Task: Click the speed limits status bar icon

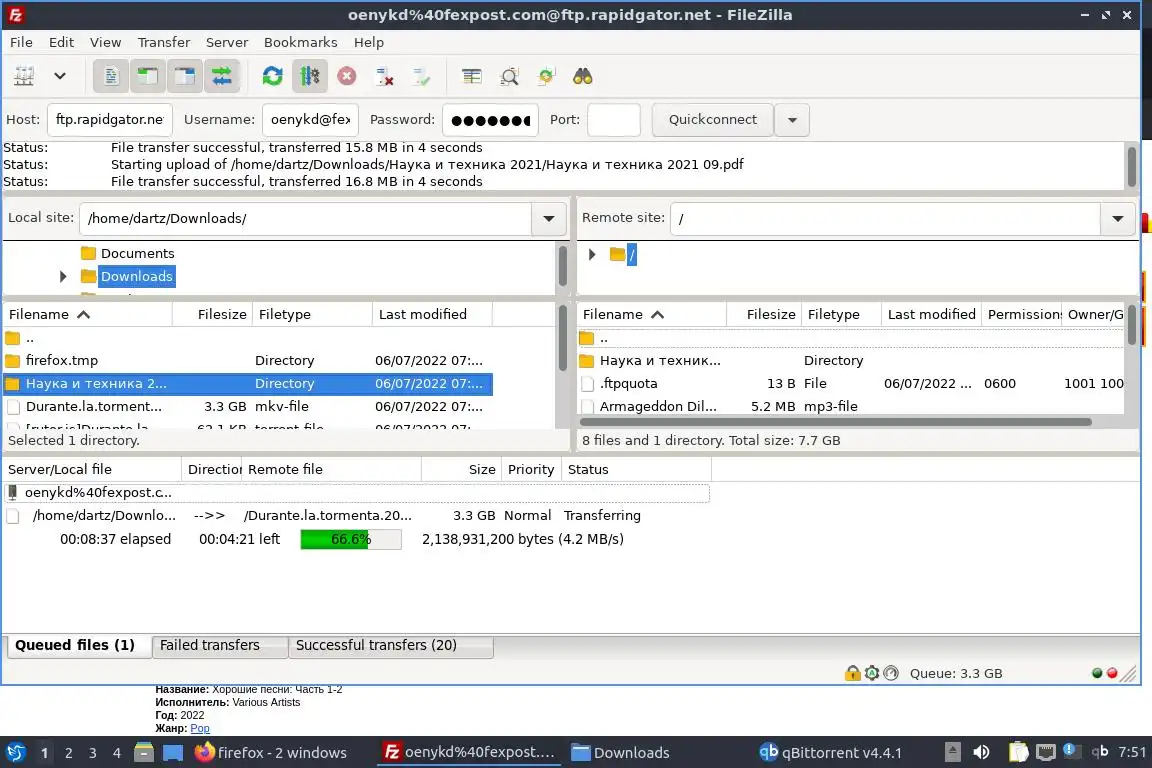Action: pos(891,673)
